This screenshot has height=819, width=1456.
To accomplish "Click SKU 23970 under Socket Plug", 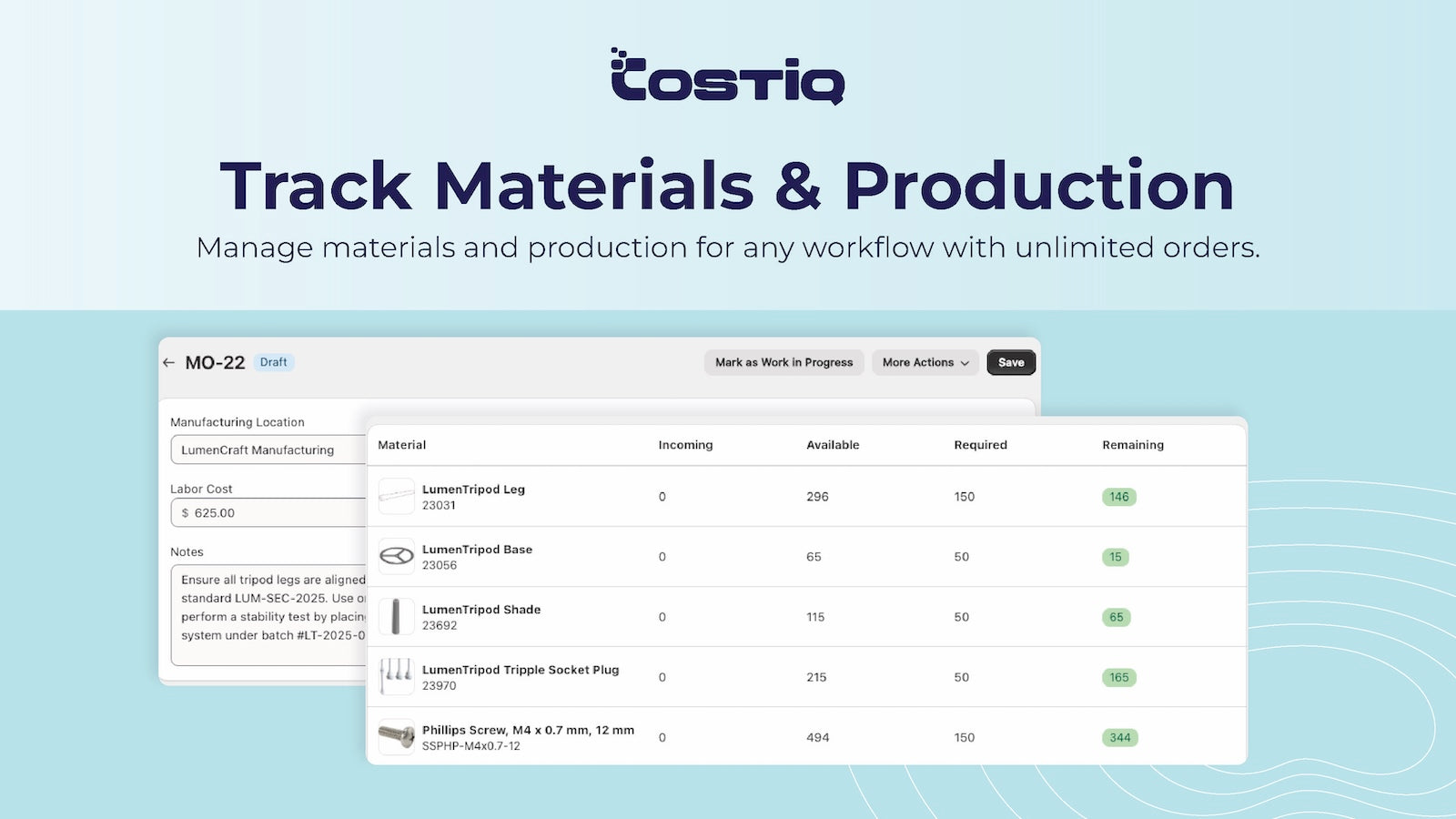I will pyautogui.click(x=440, y=685).
